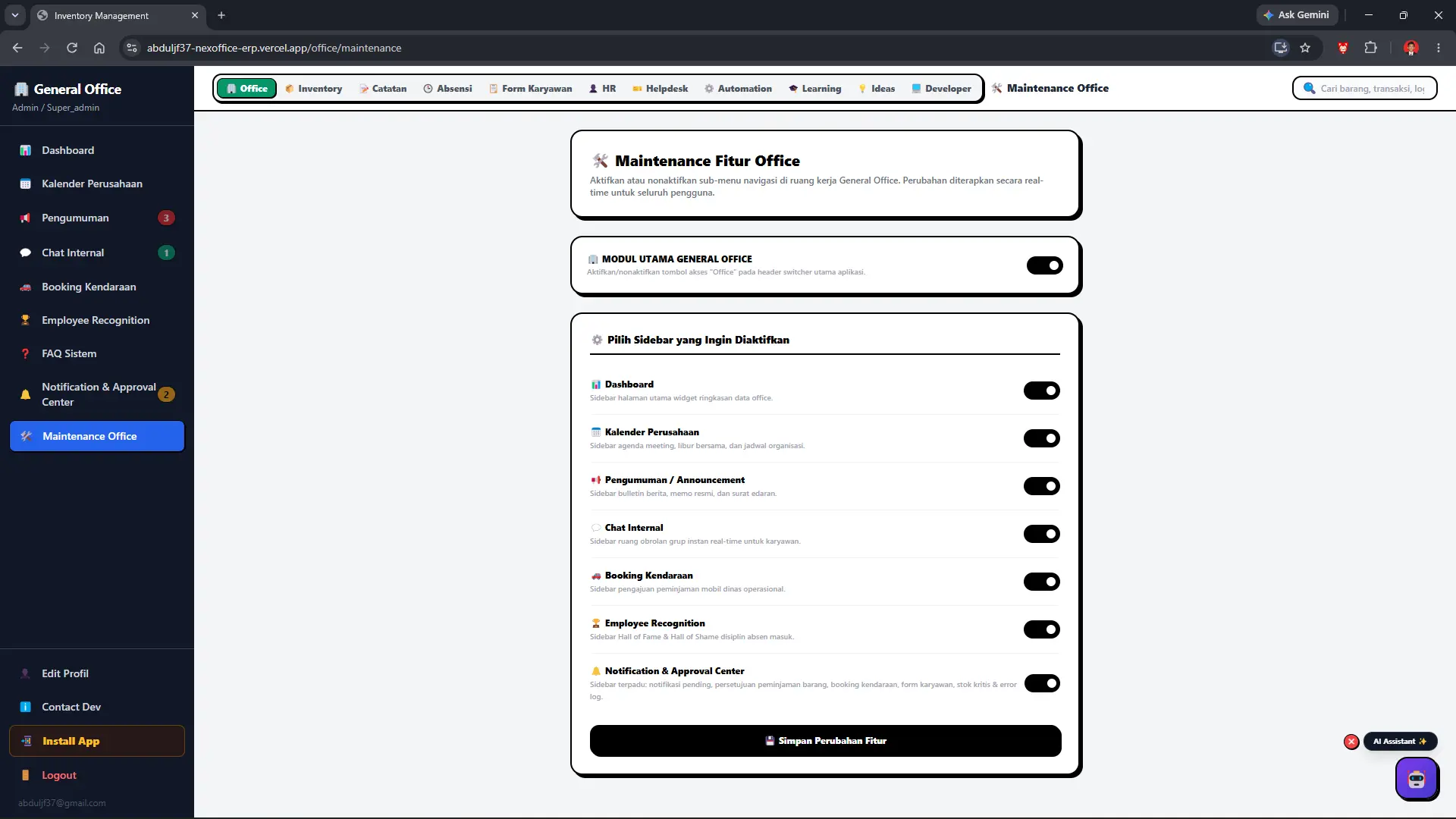The width and height of the screenshot is (1456, 819).
Task: Open Automation module tab
Action: [738, 89]
